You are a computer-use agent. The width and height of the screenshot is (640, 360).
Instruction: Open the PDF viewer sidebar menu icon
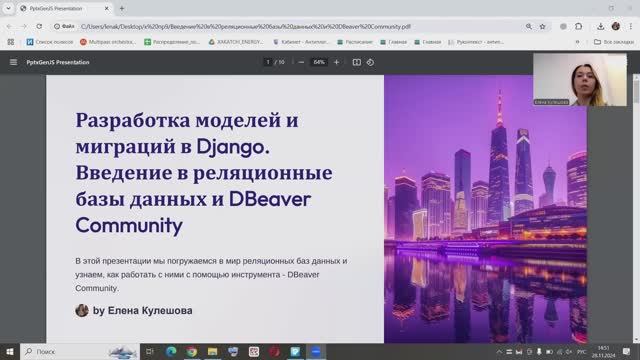pos(13,62)
